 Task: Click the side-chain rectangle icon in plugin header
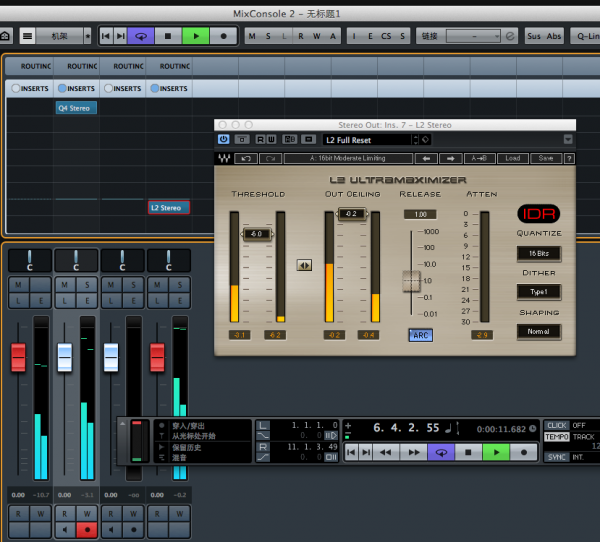coord(308,139)
